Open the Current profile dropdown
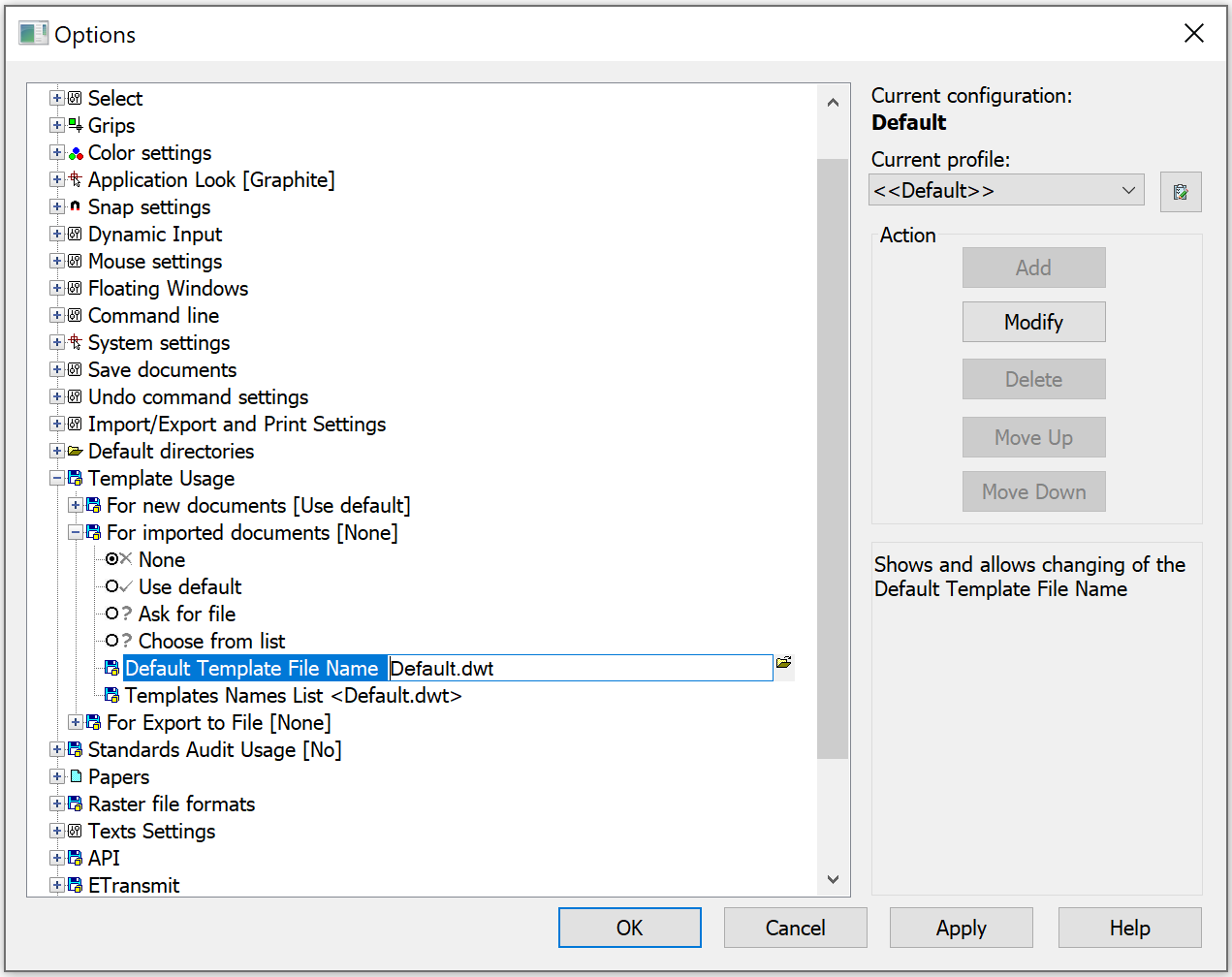The height and width of the screenshot is (977, 1232). coord(1006,191)
